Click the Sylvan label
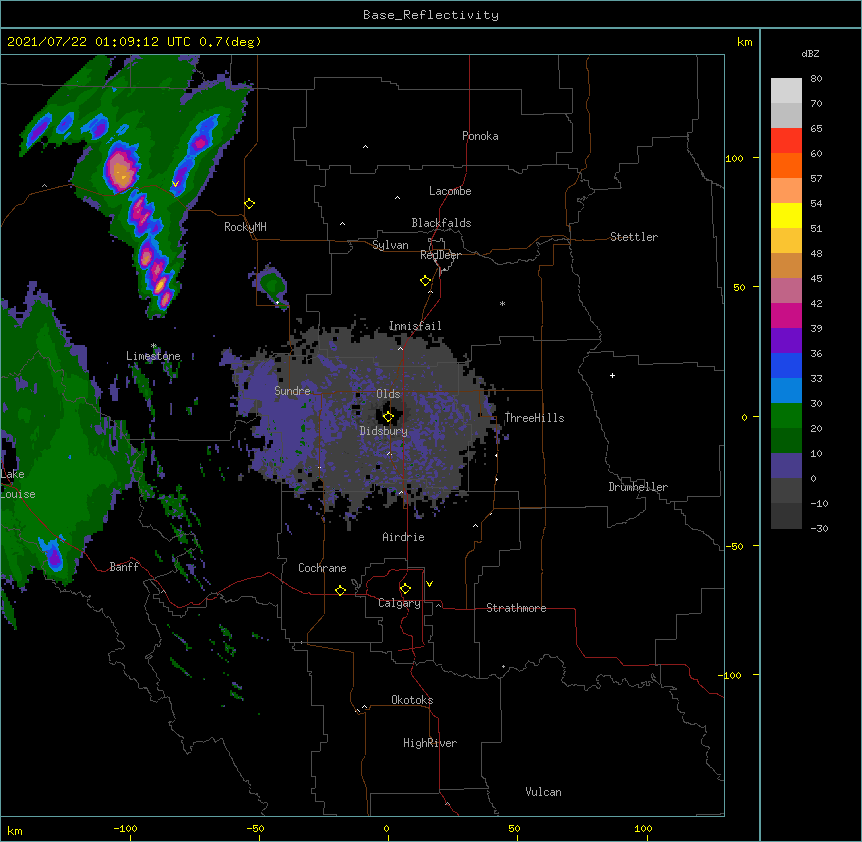The height and width of the screenshot is (842, 862). (x=390, y=245)
